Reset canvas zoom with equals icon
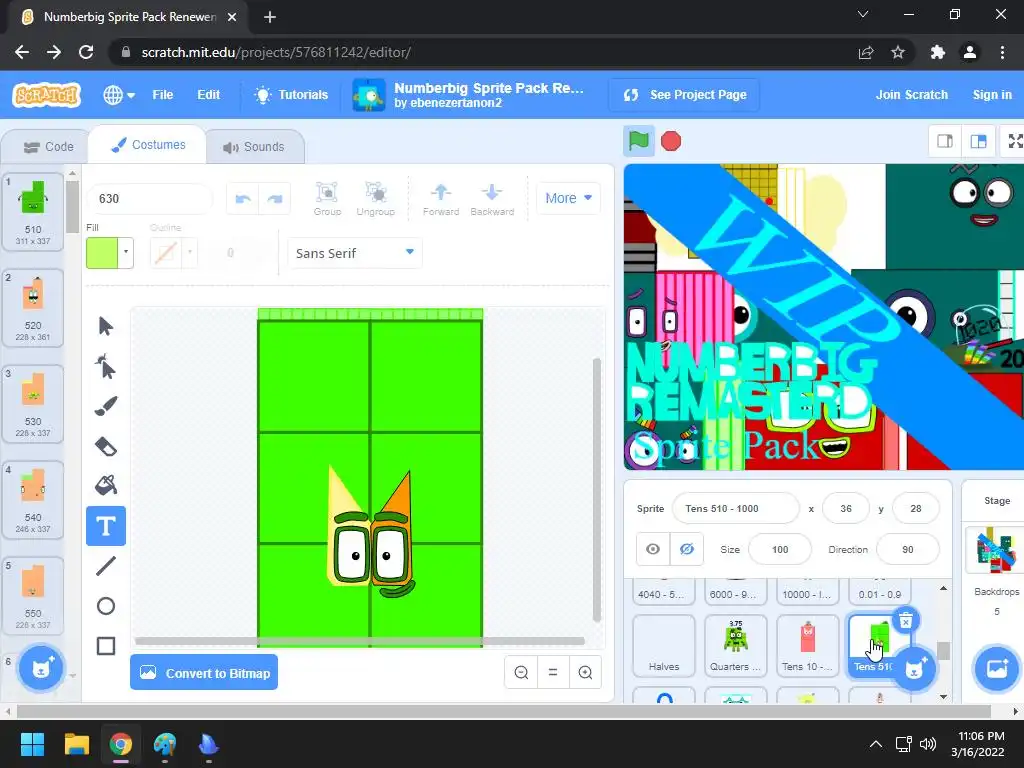This screenshot has width=1024, height=768. [553, 673]
